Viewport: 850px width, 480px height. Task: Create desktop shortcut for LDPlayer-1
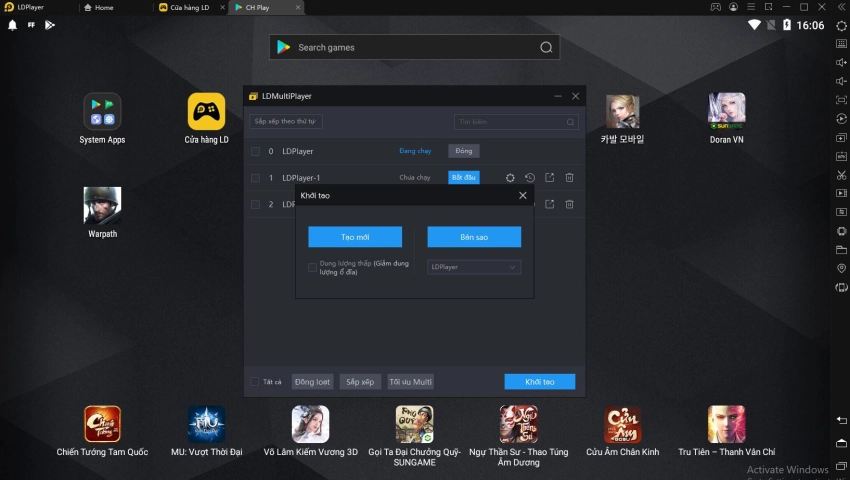(x=550, y=177)
